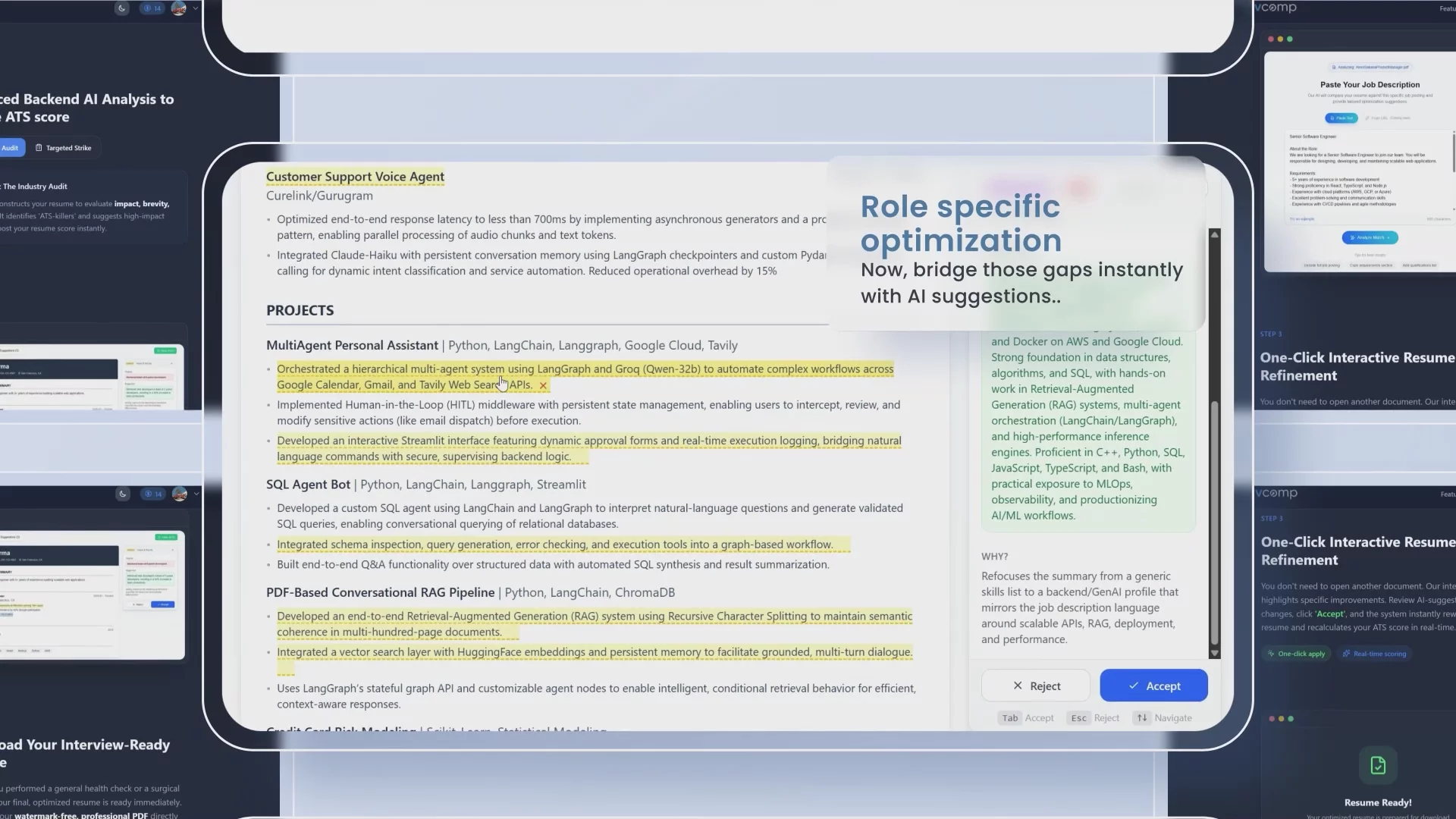Click the vcomp logo at top right

(1276, 8)
